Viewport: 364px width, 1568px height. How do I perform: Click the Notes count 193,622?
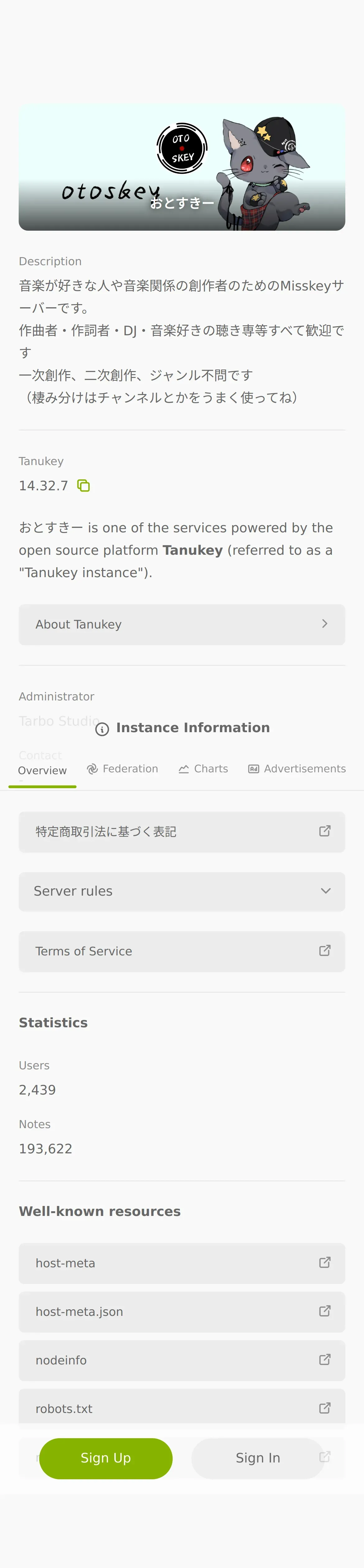point(46,1149)
